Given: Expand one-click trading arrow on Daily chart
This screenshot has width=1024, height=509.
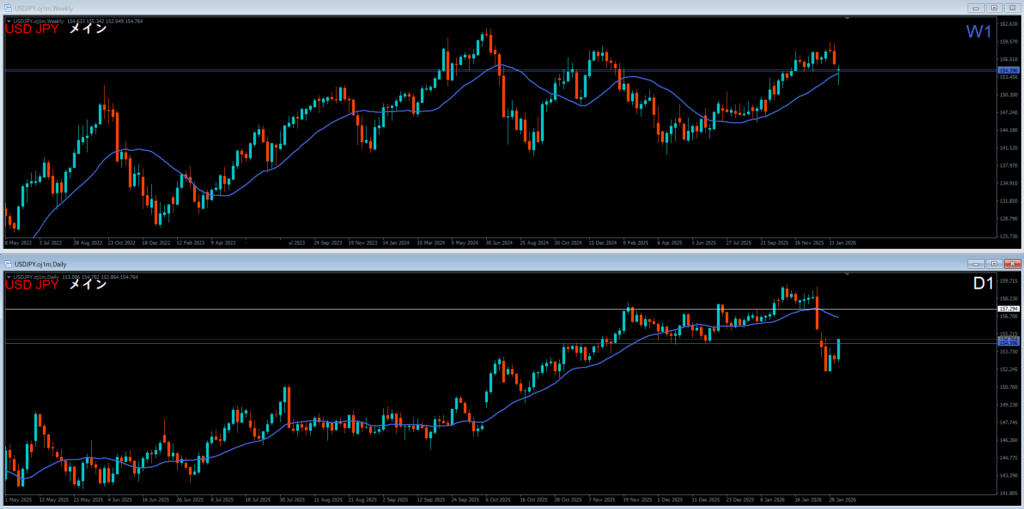Looking at the screenshot, I should [8, 276].
